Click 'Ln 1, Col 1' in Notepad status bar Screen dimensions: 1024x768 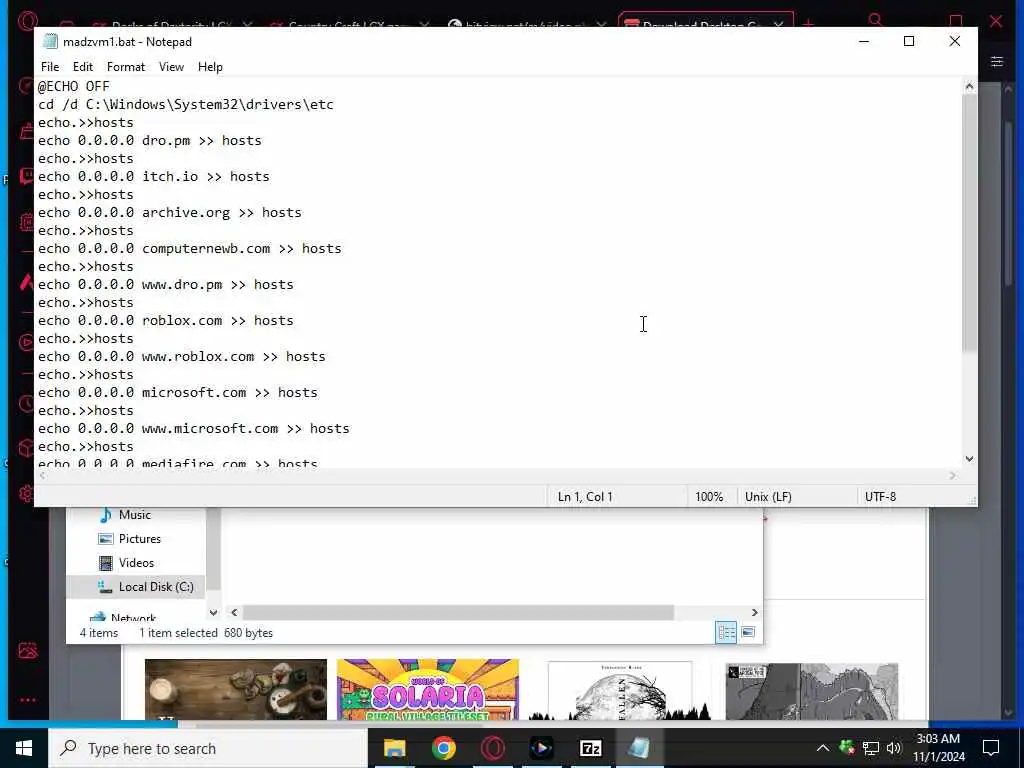click(585, 497)
